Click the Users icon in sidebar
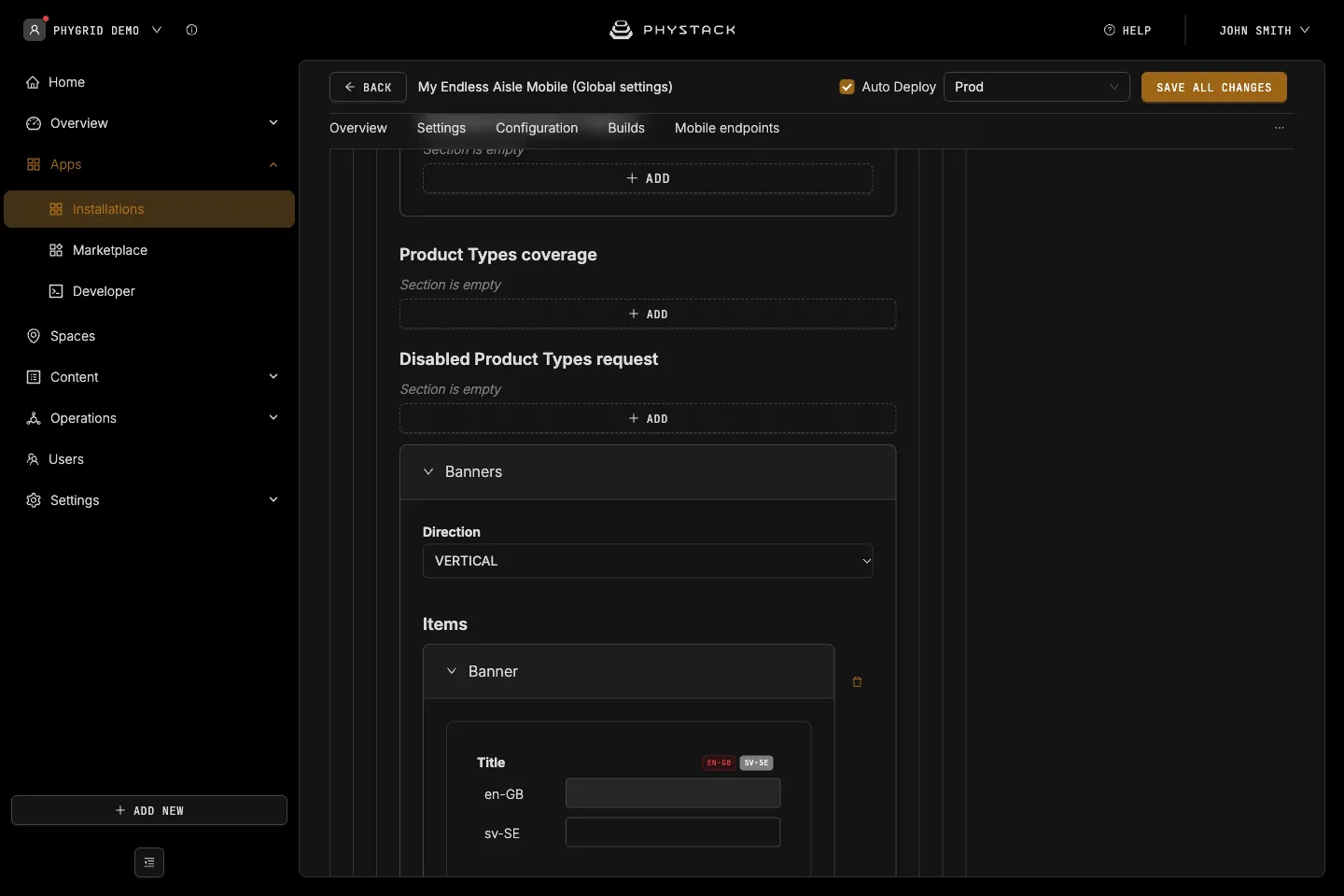 (x=33, y=459)
